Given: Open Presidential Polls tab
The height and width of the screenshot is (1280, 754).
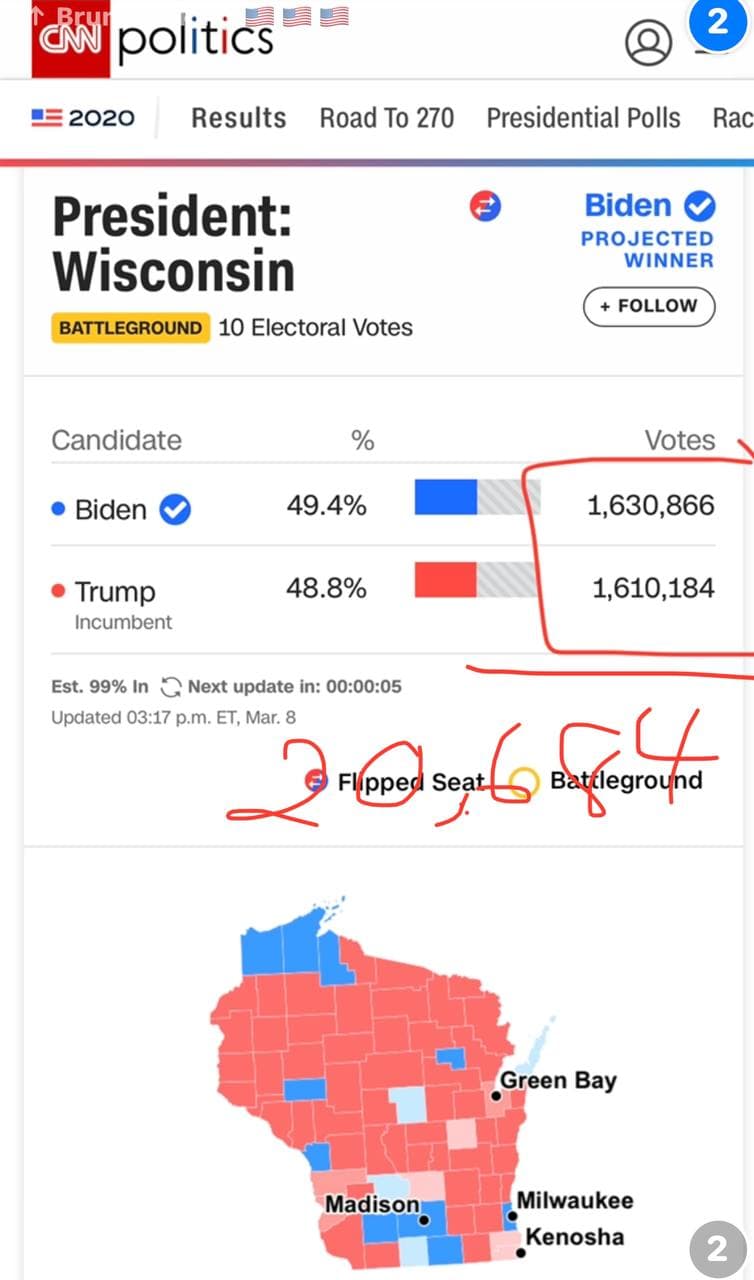Looking at the screenshot, I should point(583,118).
